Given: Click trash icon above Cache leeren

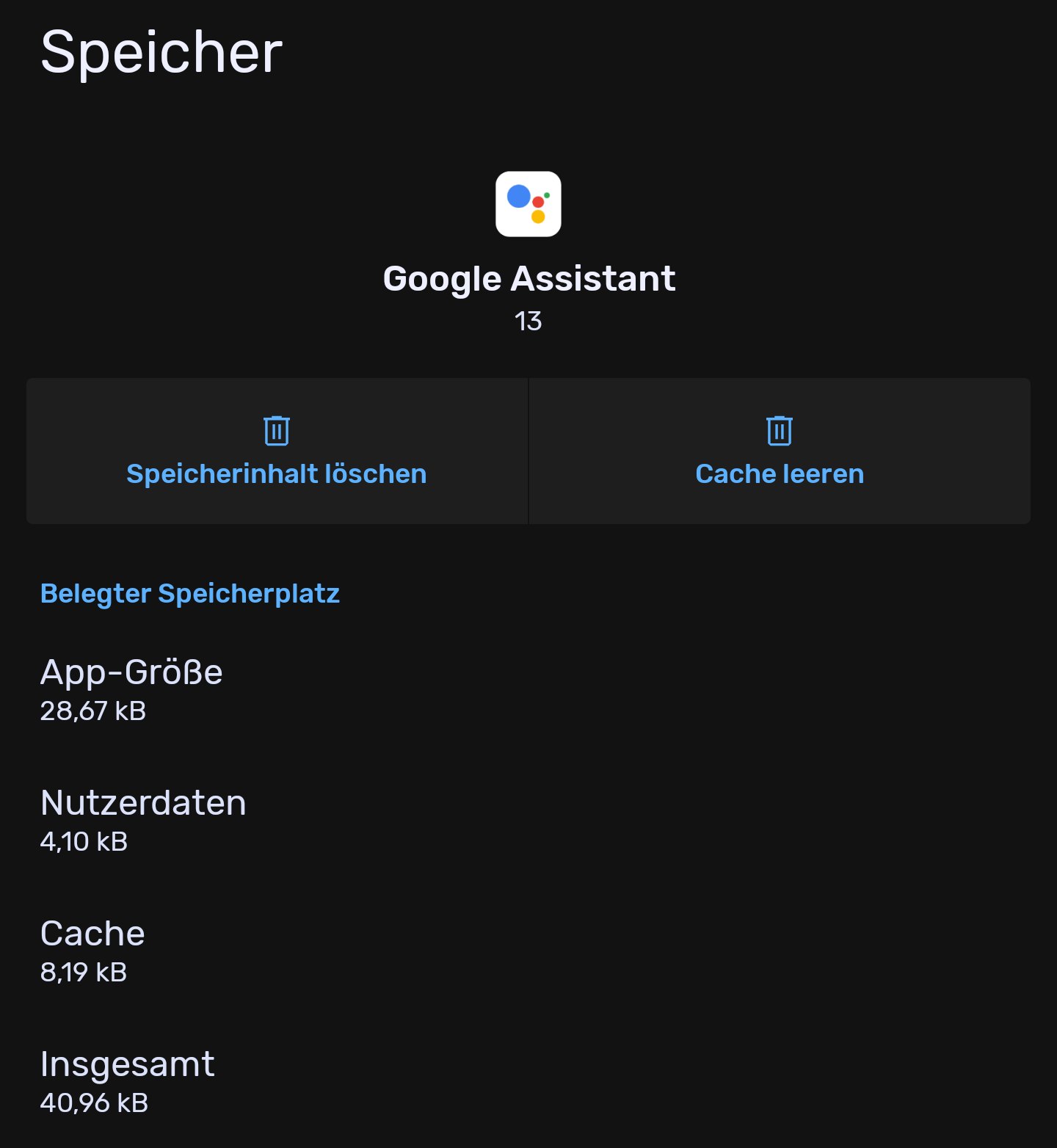Looking at the screenshot, I should (780, 430).
